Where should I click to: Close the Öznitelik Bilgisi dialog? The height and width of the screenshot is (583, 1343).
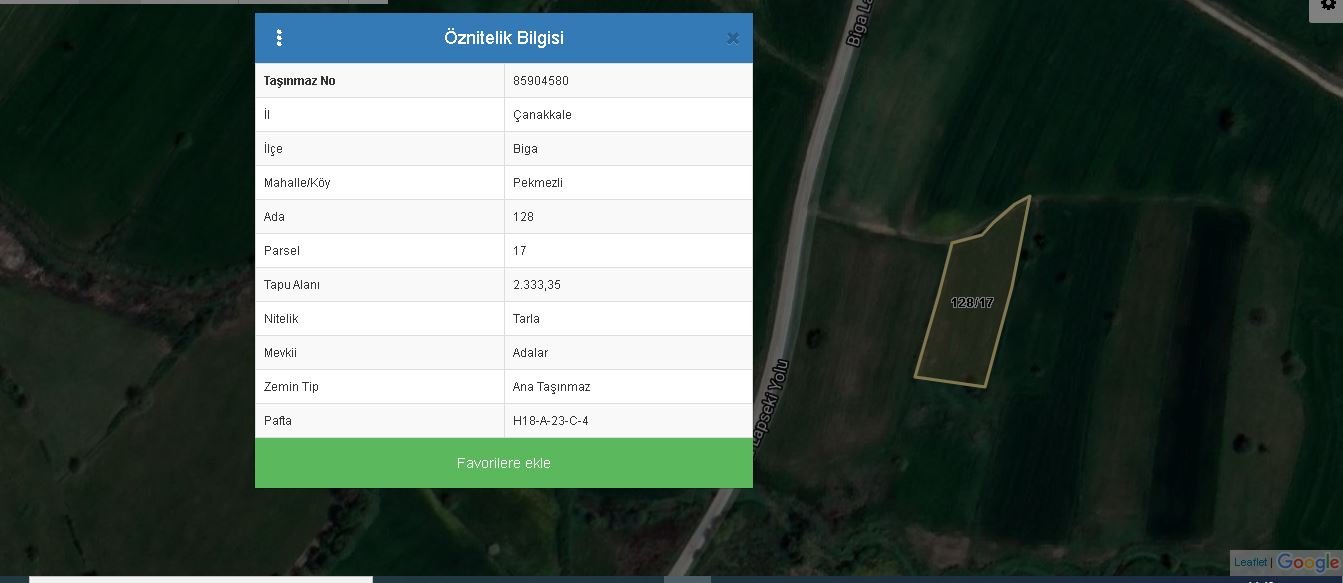[x=732, y=39]
